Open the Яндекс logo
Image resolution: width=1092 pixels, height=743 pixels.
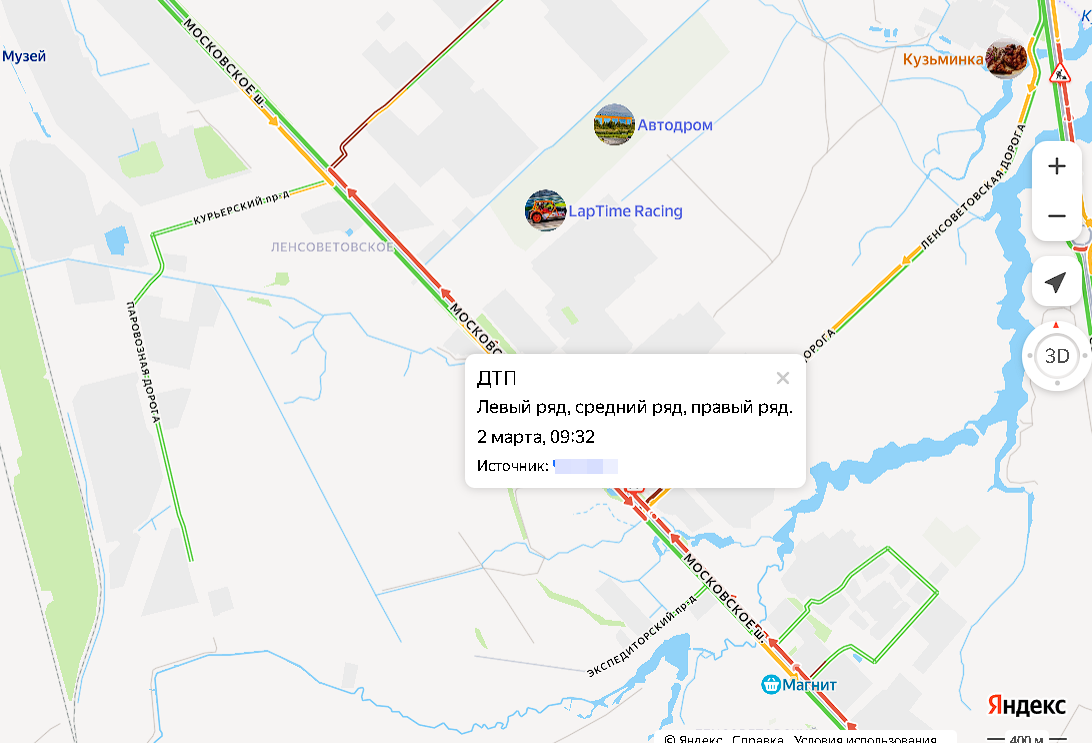click(1027, 705)
